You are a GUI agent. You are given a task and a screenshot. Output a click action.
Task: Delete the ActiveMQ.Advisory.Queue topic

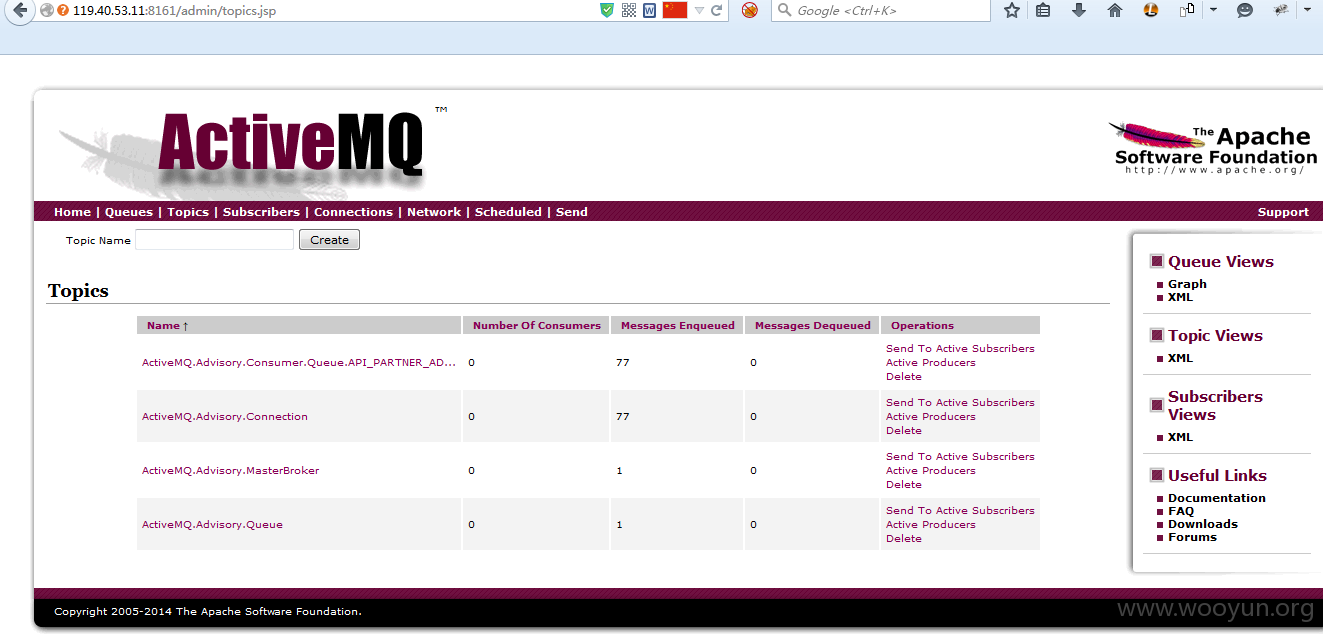(904, 538)
